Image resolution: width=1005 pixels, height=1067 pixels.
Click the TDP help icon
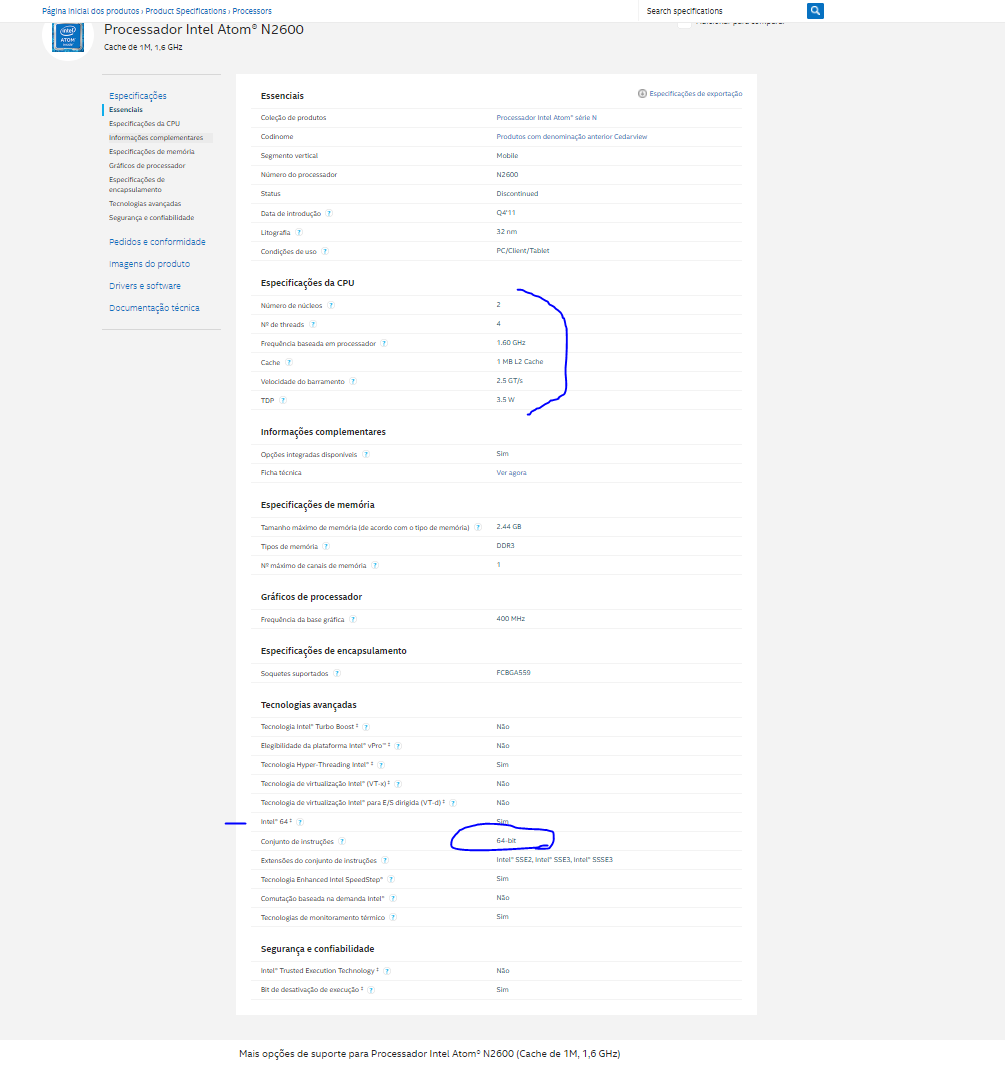[283, 401]
